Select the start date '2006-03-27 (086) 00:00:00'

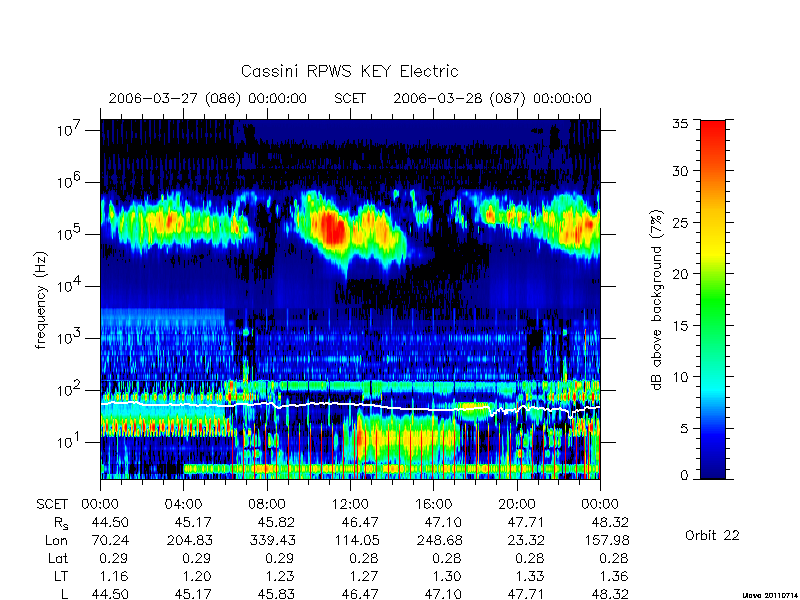click(x=208, y=98)
